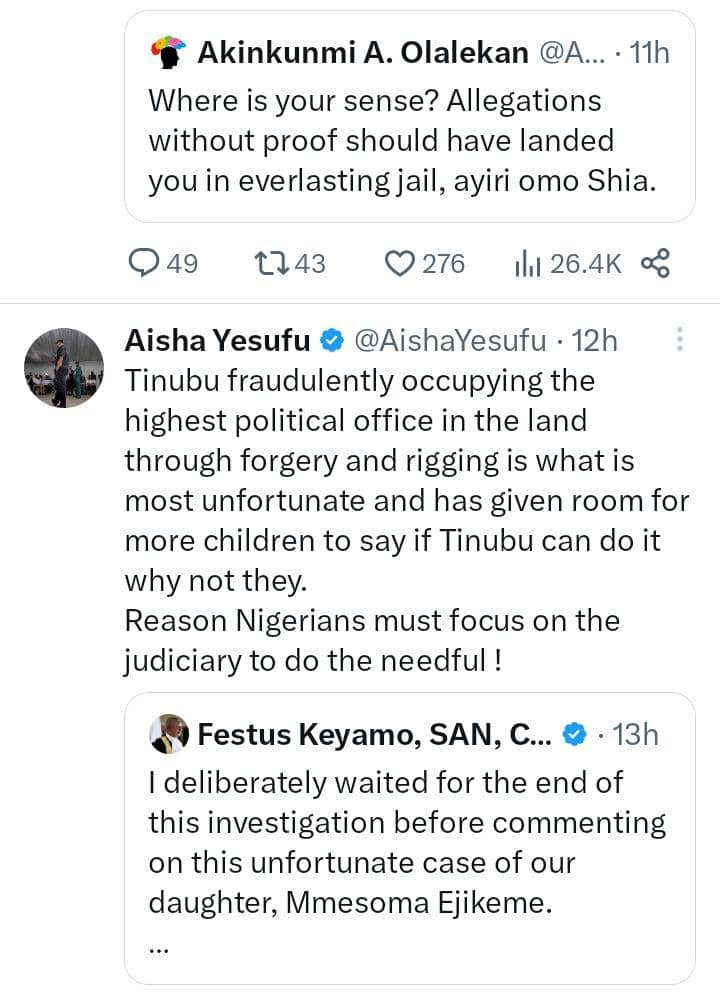This screenshot has width=720, height=1007.
Task: Click Festus Keyamo's small avatar in quoted tweet
Action: coord(168,735)
